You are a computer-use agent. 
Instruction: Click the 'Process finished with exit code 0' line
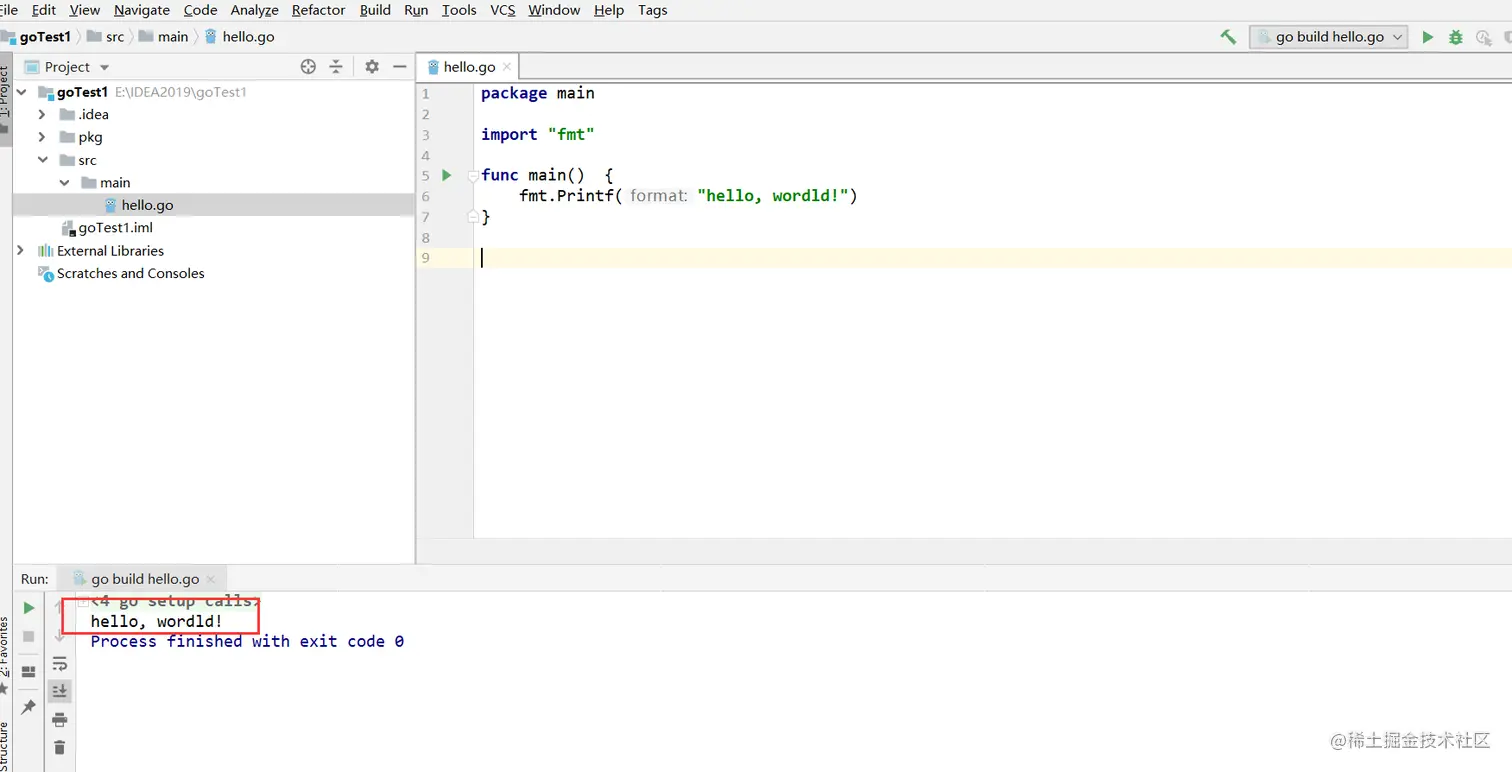tap(247, 641)
